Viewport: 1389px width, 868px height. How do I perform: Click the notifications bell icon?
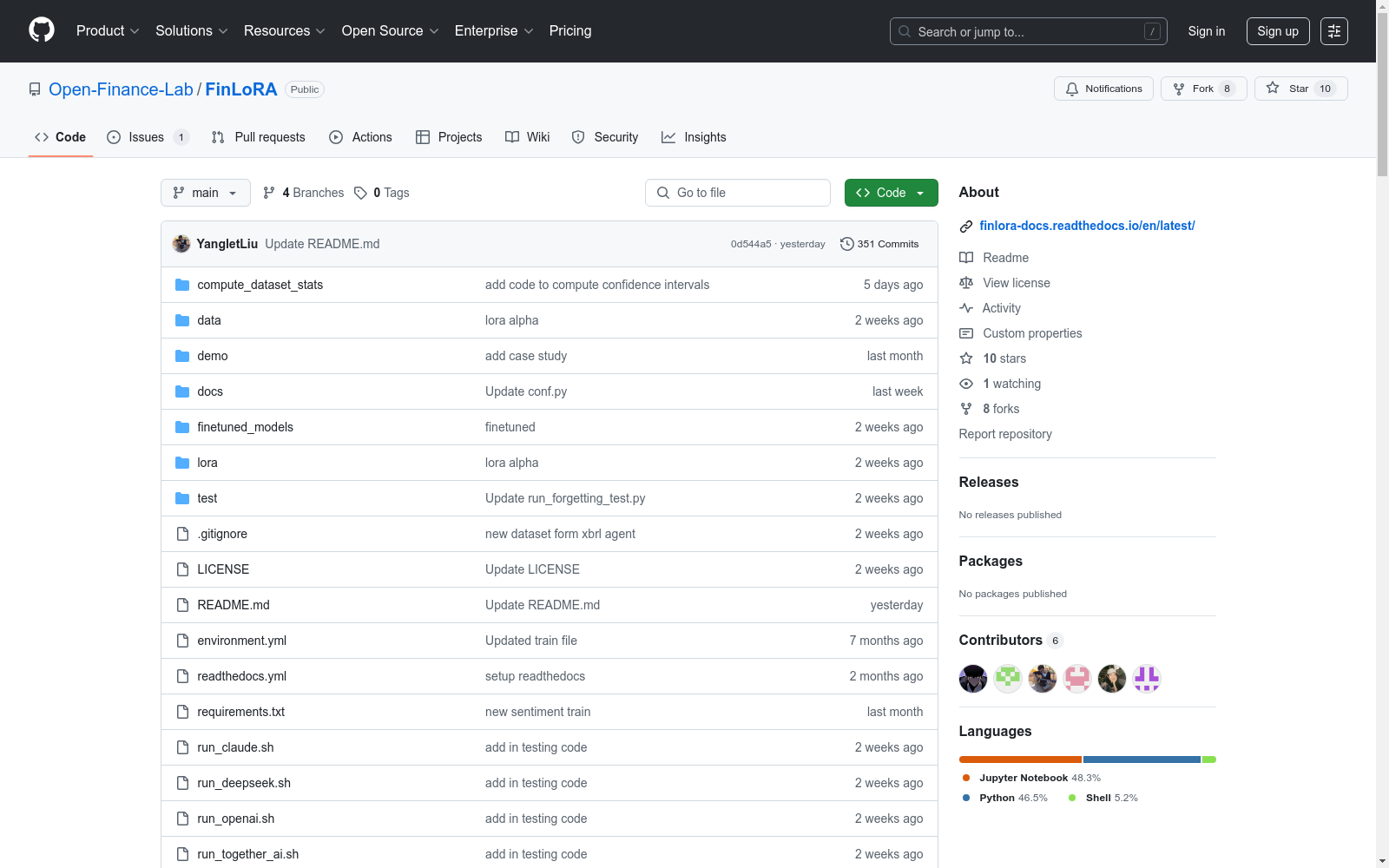pos(1072,89)
